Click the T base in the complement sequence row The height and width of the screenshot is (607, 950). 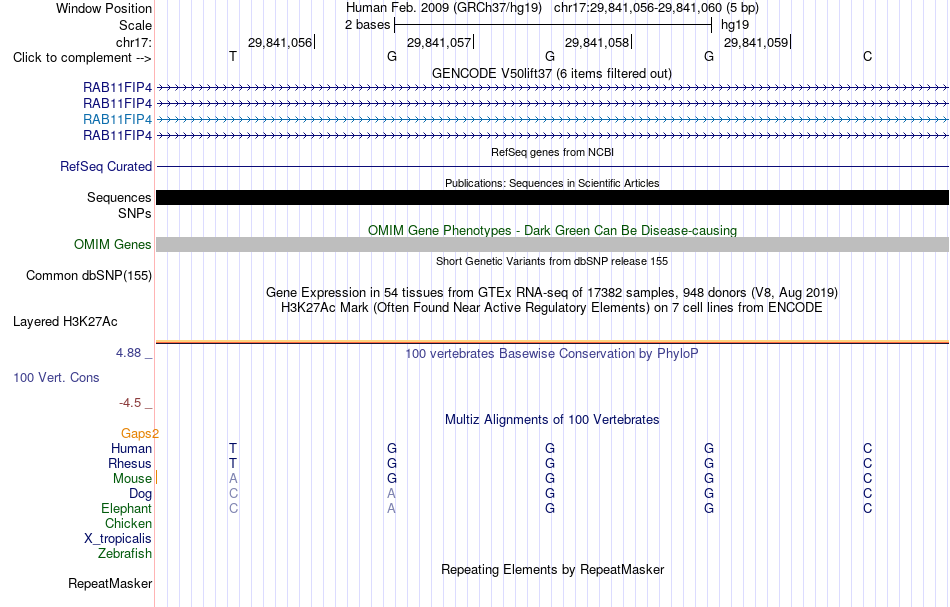click(x=233, y=56)
